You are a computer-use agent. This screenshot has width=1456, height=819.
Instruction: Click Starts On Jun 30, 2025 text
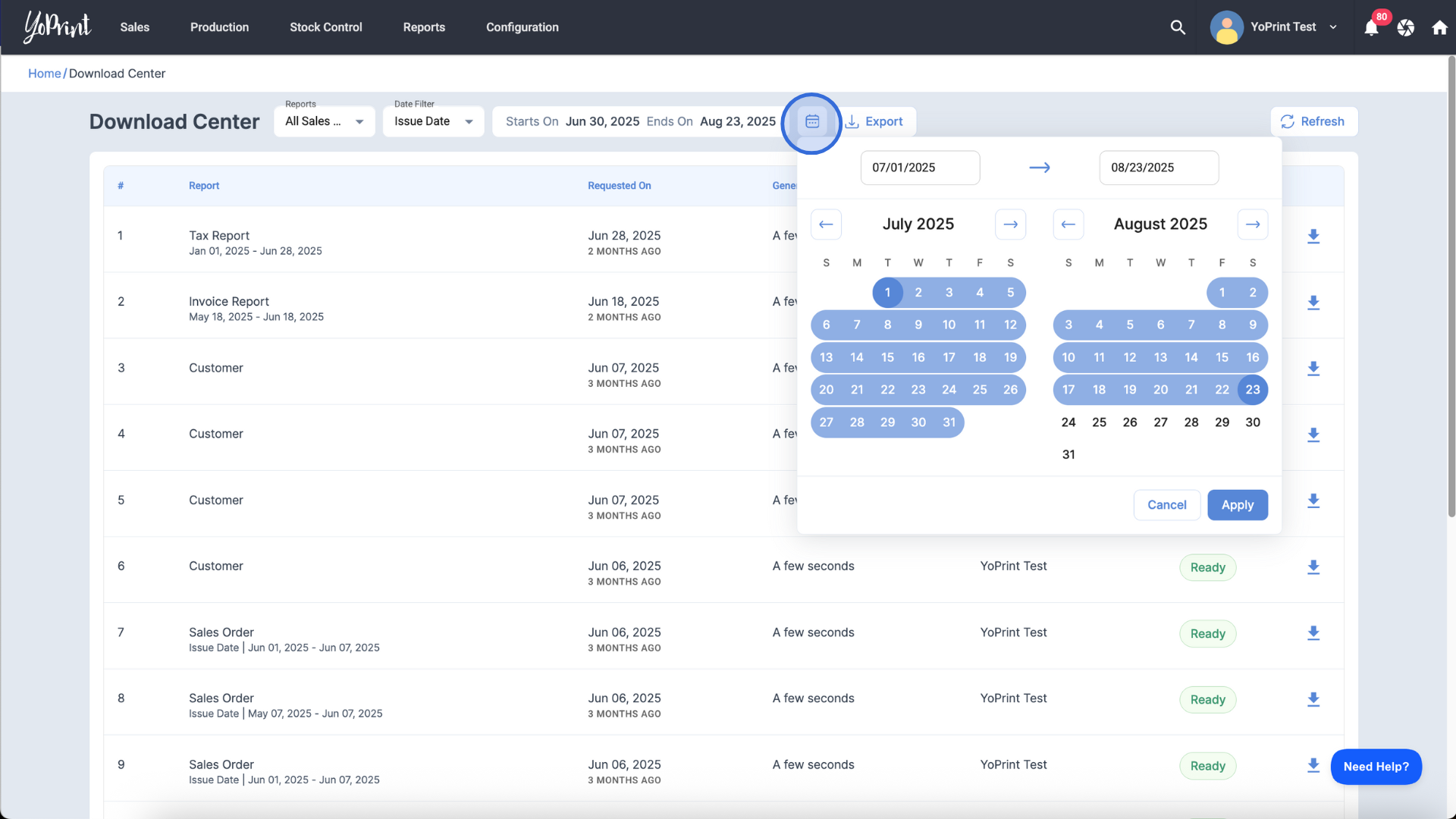tap(573, 121)
